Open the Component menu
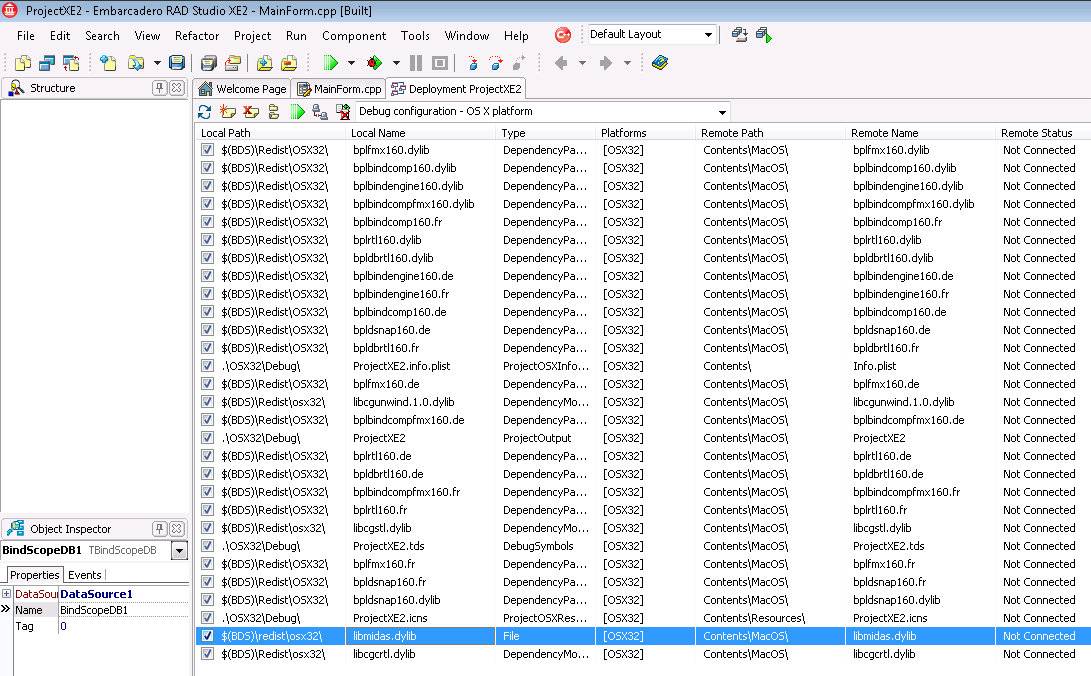Image resolution: width=1091 pixels, height=676 pixels. coord(353,35)
